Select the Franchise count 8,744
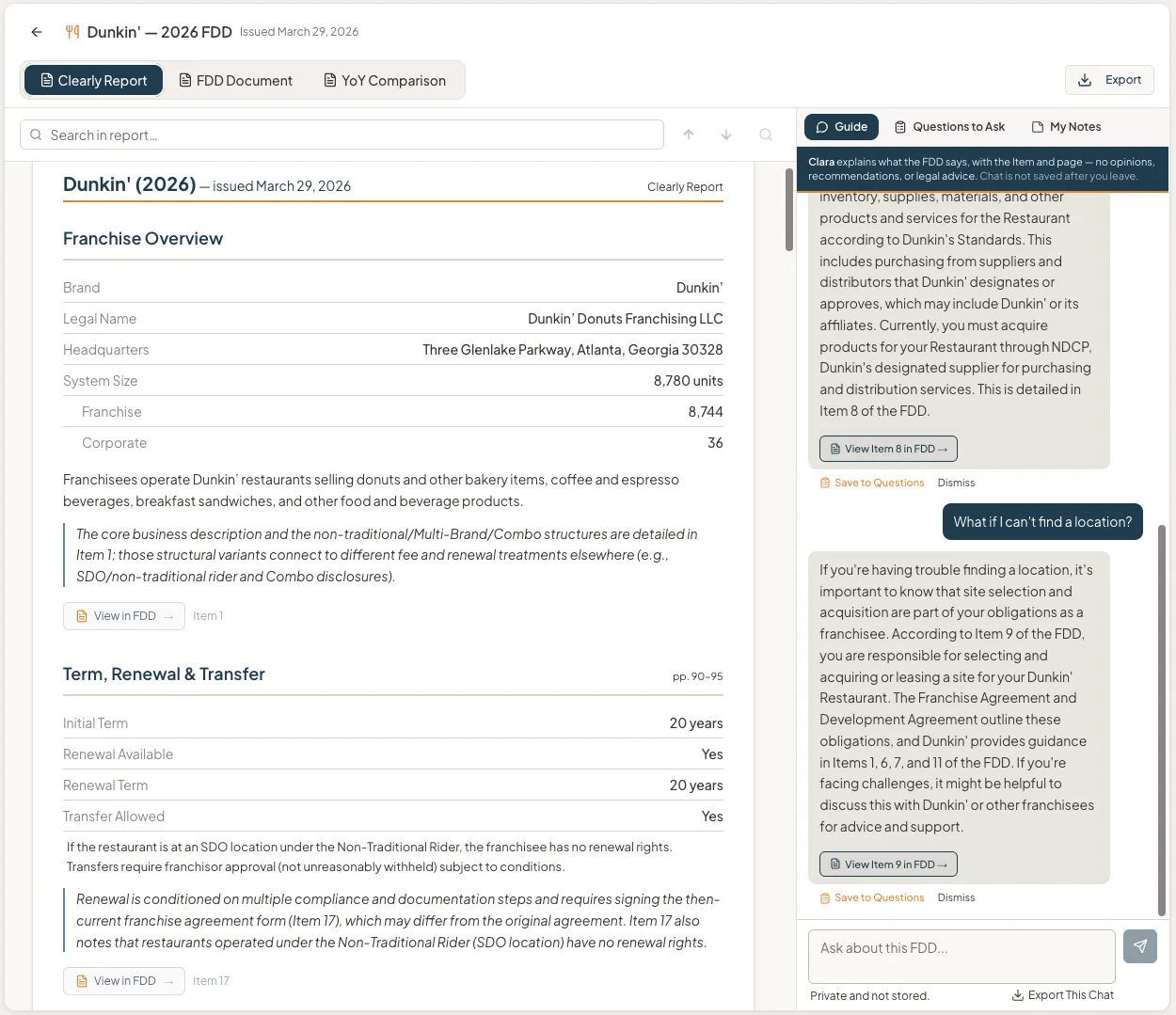 [x=706, y=412]
